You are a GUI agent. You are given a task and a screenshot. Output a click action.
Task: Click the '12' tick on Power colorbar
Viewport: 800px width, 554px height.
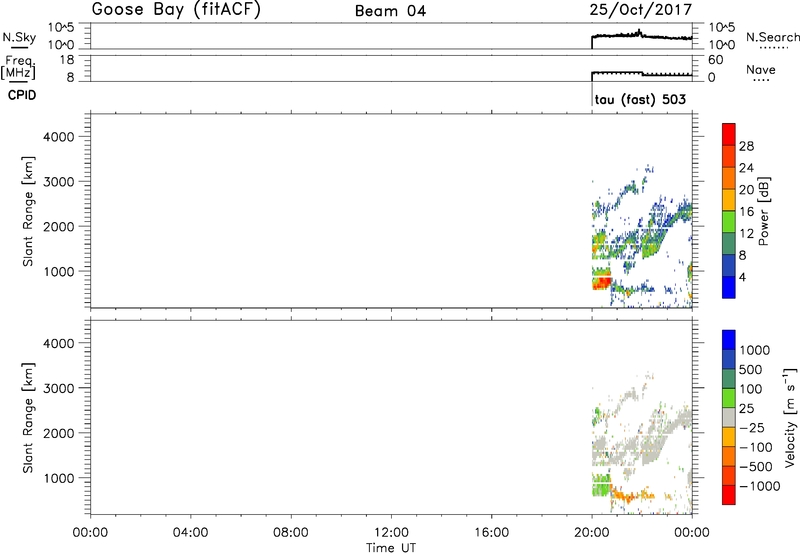pos(746,234)
